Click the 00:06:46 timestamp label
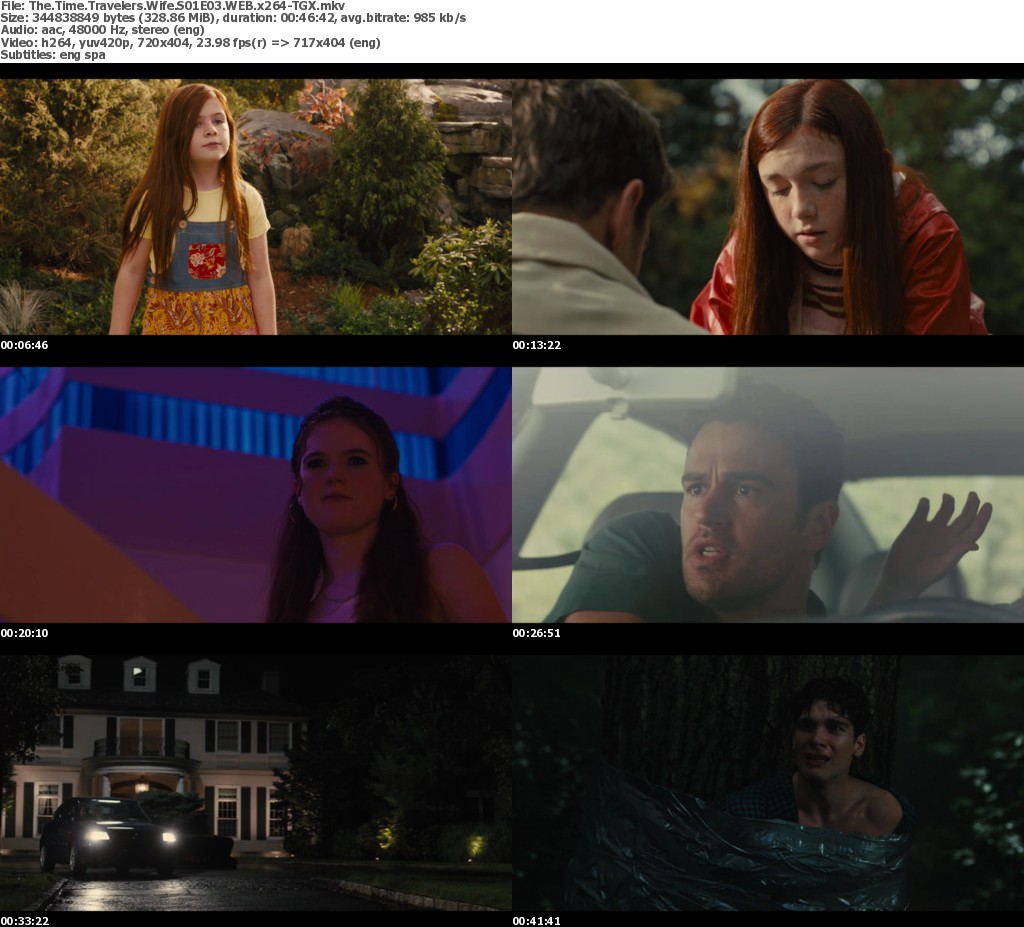Screen dimensions: 1024x927 point(24,345)
